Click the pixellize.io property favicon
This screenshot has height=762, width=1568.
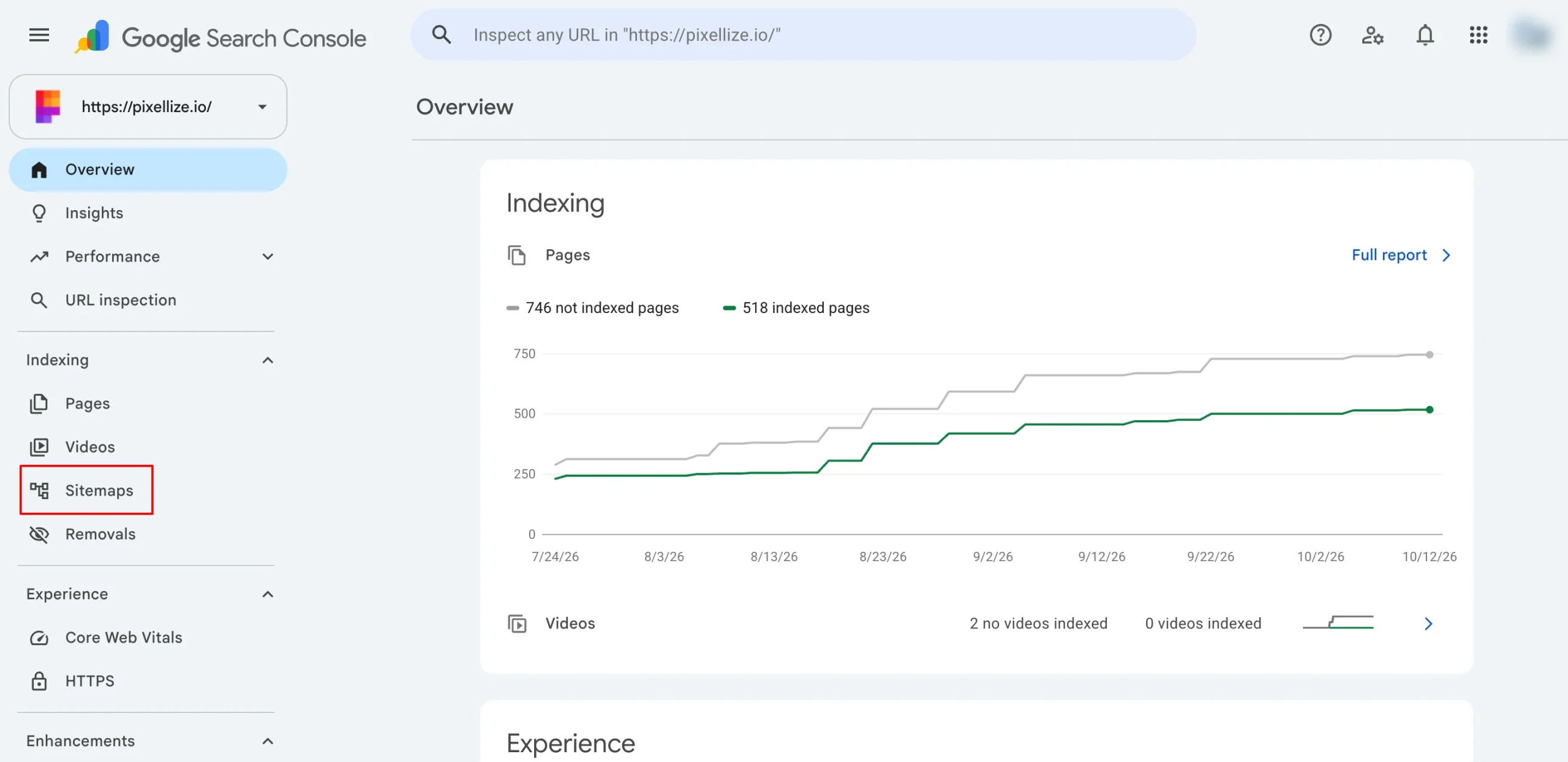point(48,107)
